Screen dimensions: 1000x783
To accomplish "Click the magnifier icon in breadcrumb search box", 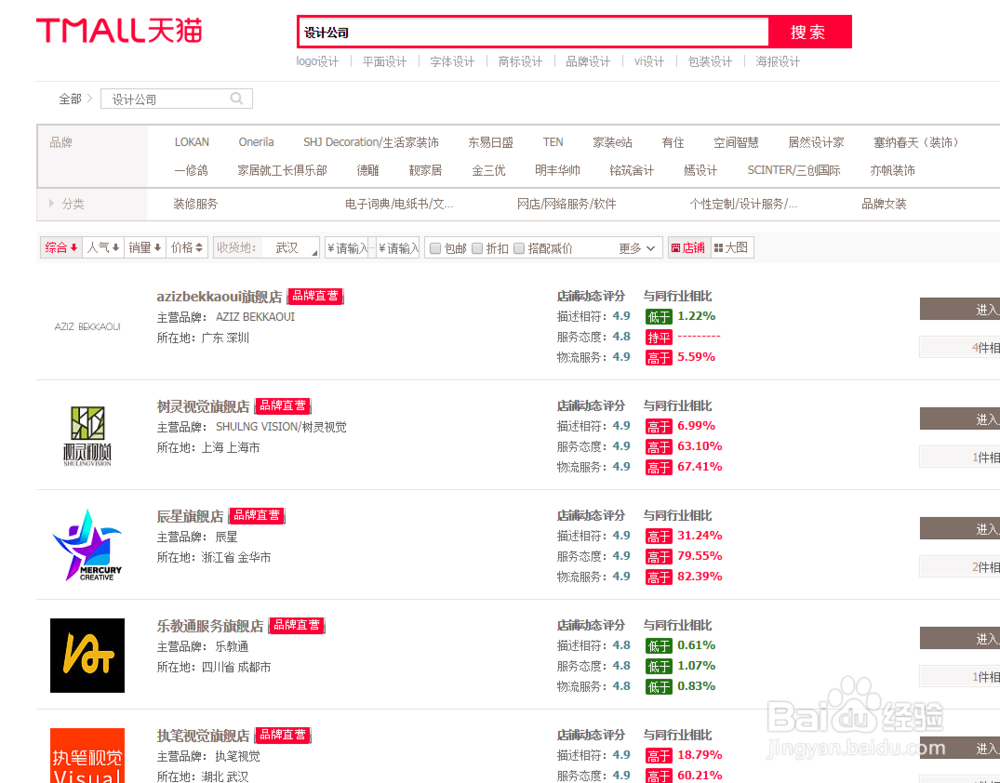I will (x=237, y=99).
